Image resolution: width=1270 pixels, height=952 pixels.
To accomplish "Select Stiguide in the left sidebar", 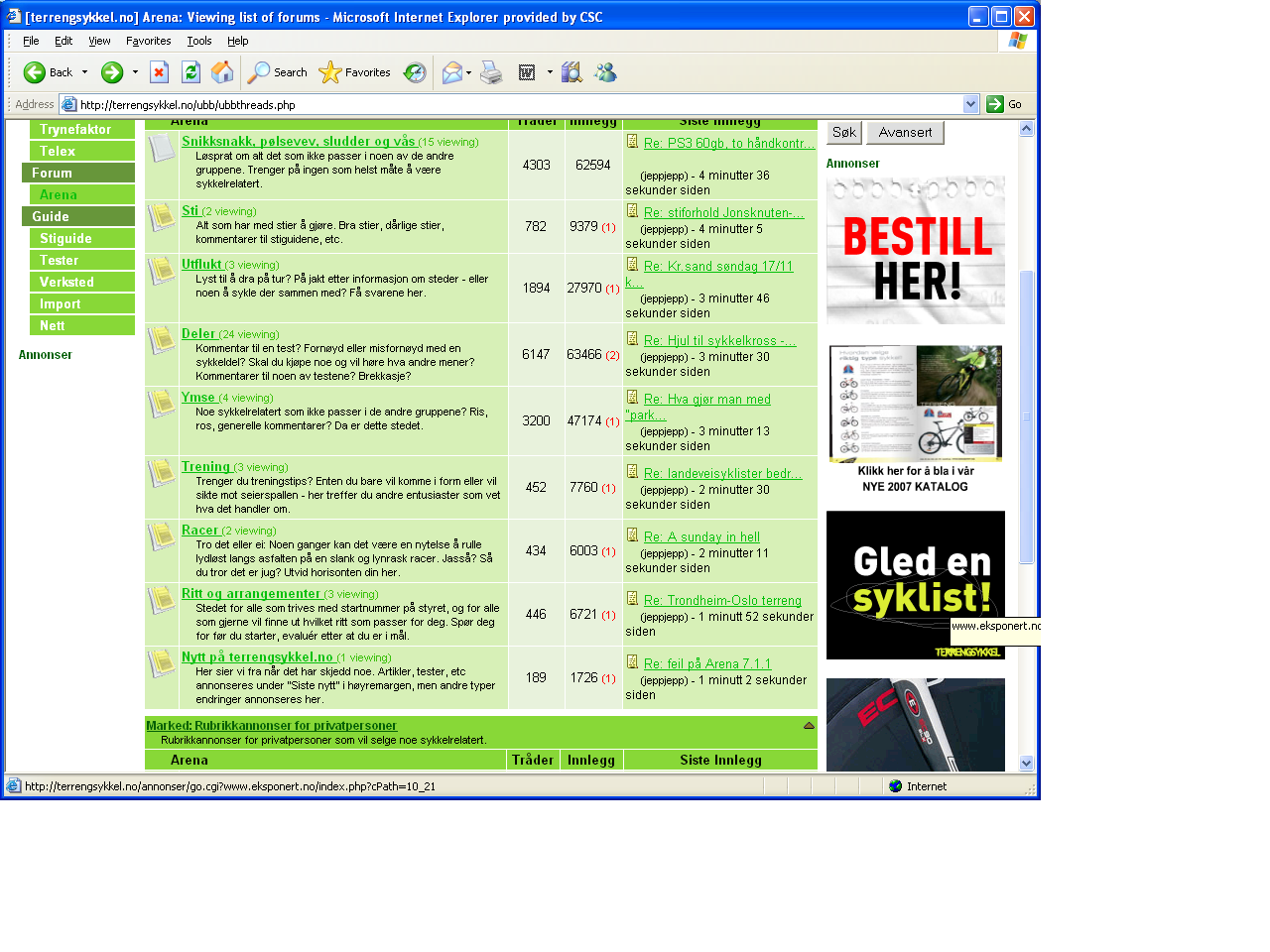I will (65, 238).
